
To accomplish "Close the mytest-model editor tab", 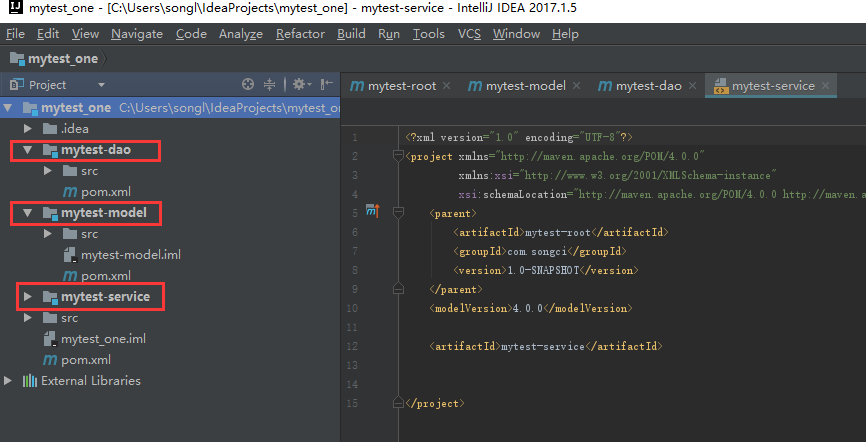I will pos(577,86).
